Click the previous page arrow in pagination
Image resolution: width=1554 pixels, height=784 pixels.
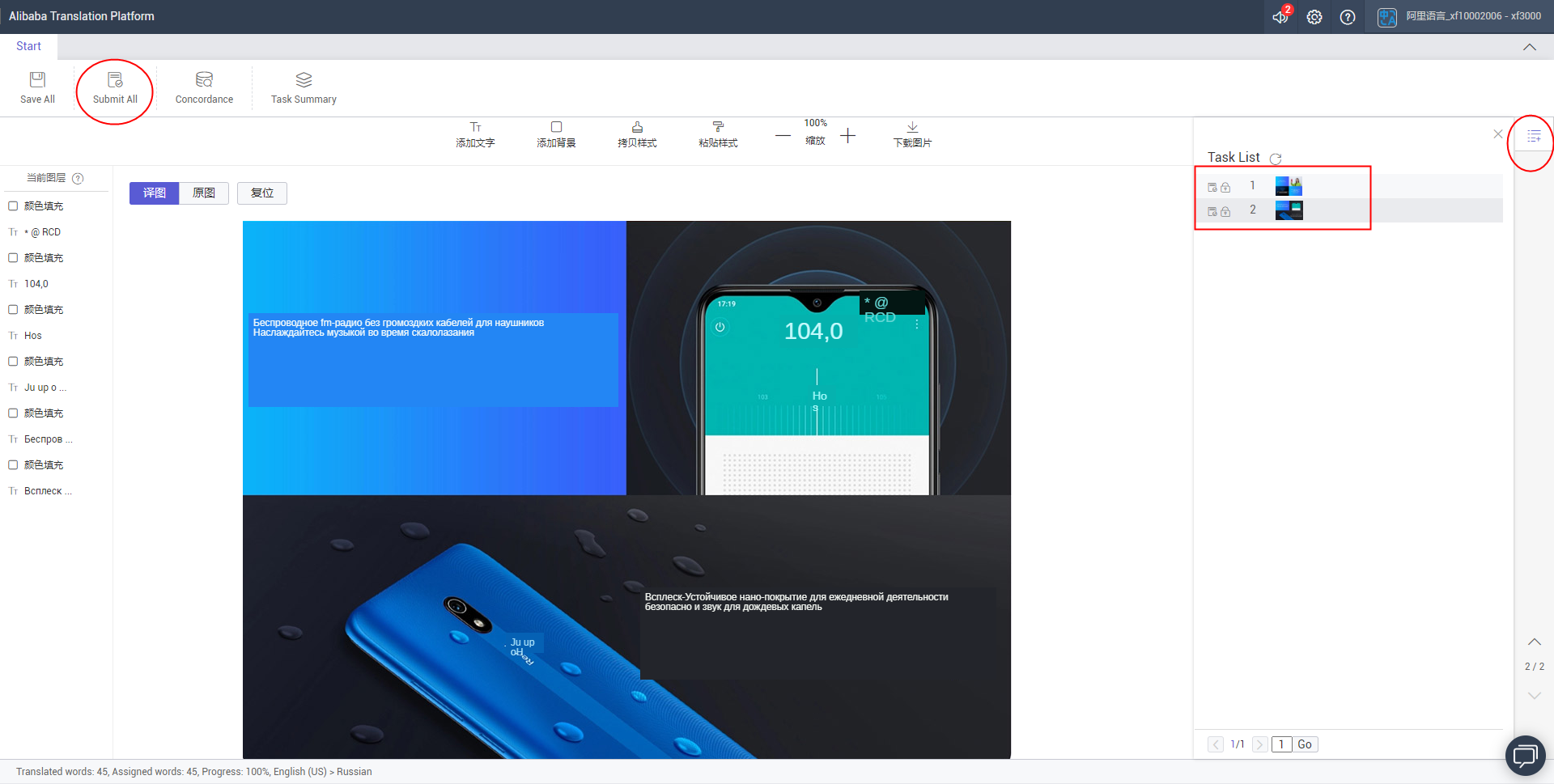pyautogui.click(x=1216, y=744)
